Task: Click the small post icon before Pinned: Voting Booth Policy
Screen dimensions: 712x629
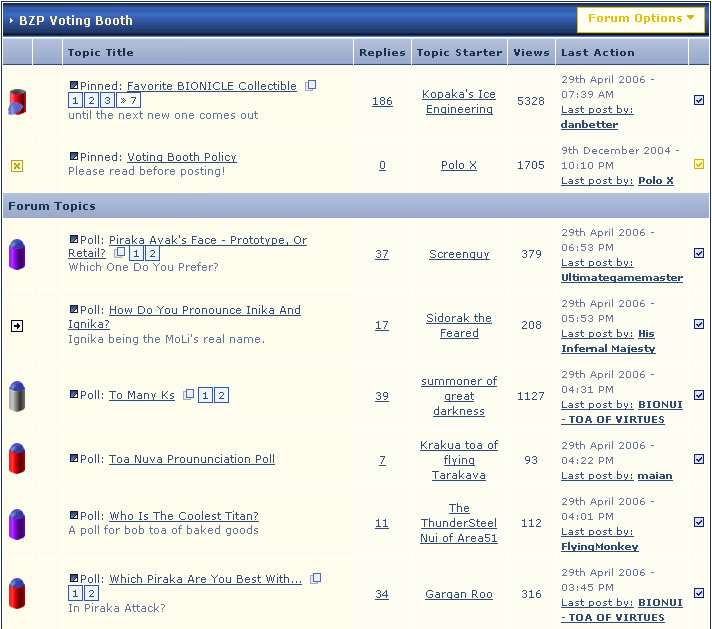Action: click(x=73, y=156)
